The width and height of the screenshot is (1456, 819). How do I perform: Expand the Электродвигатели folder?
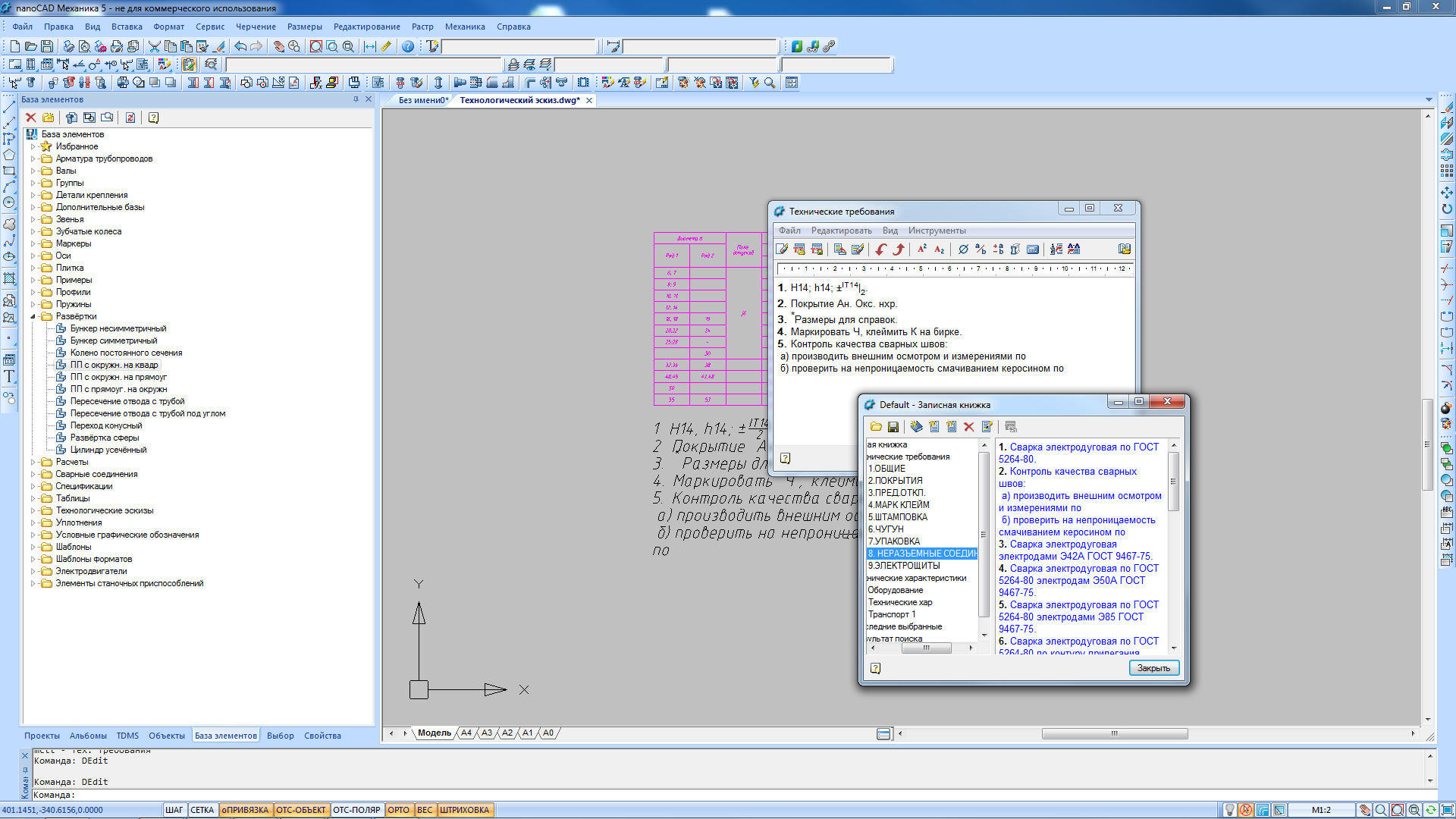pos(33,571)
